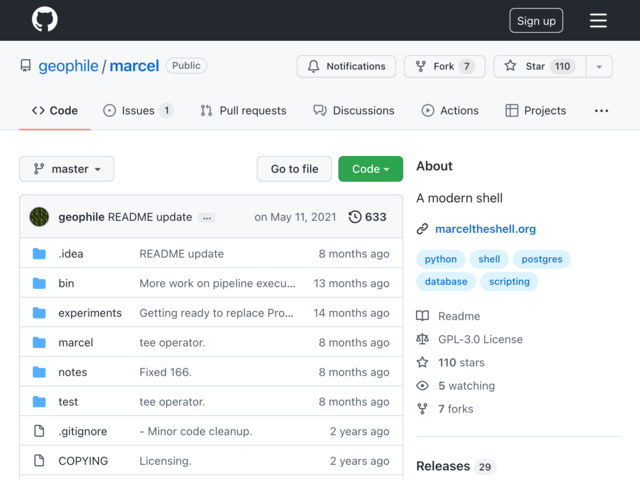Click the license scale icon
Screen dimensions: 640x480
(x=422, y=339)
